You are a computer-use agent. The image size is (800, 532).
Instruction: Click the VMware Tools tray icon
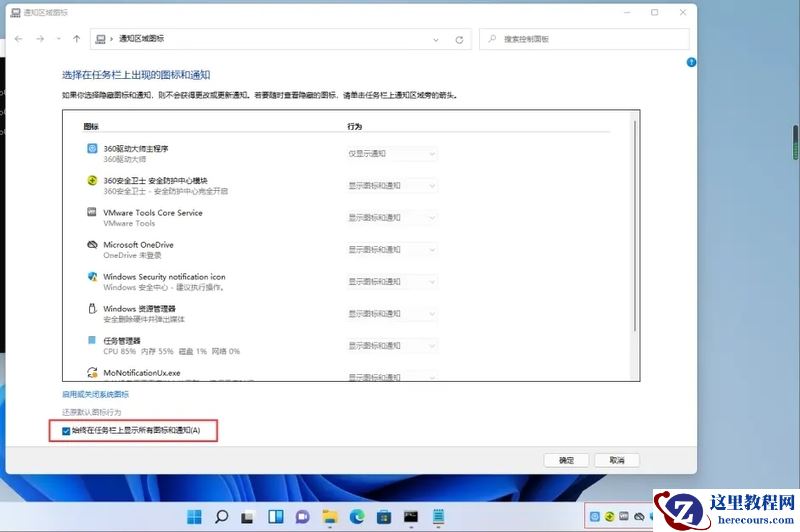tap(623, 516)
